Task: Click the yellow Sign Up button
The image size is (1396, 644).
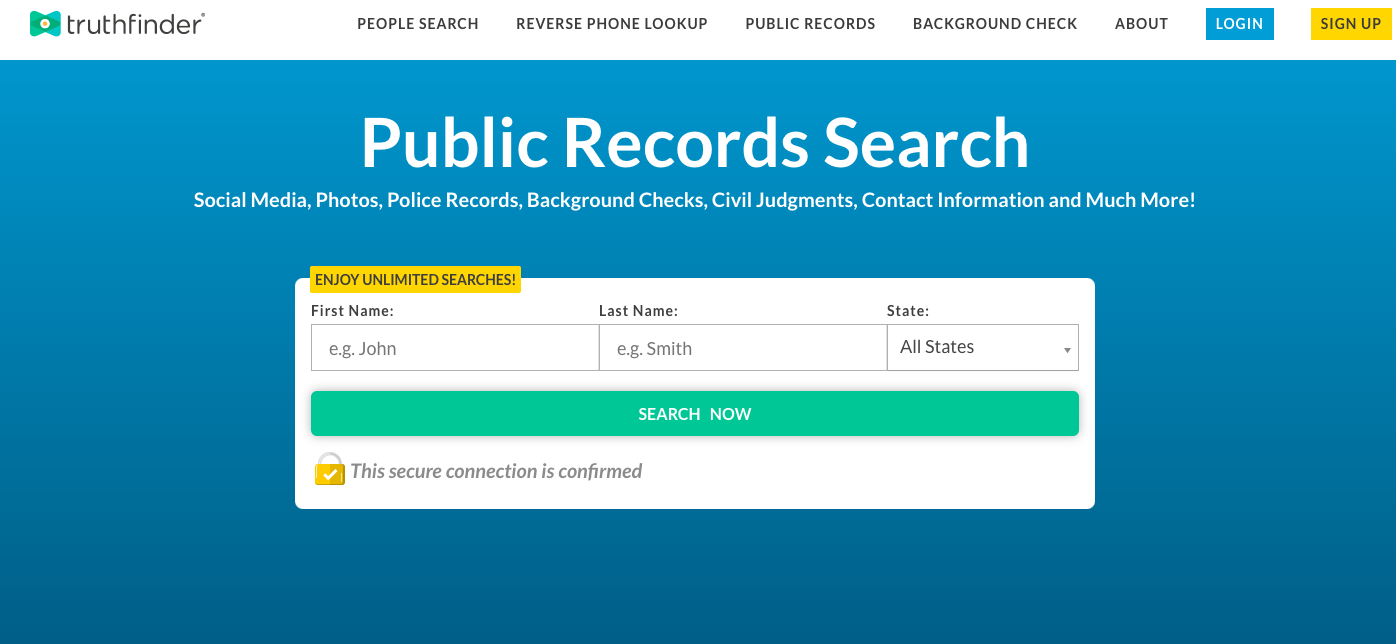Action: click(x=1351, y=24)
